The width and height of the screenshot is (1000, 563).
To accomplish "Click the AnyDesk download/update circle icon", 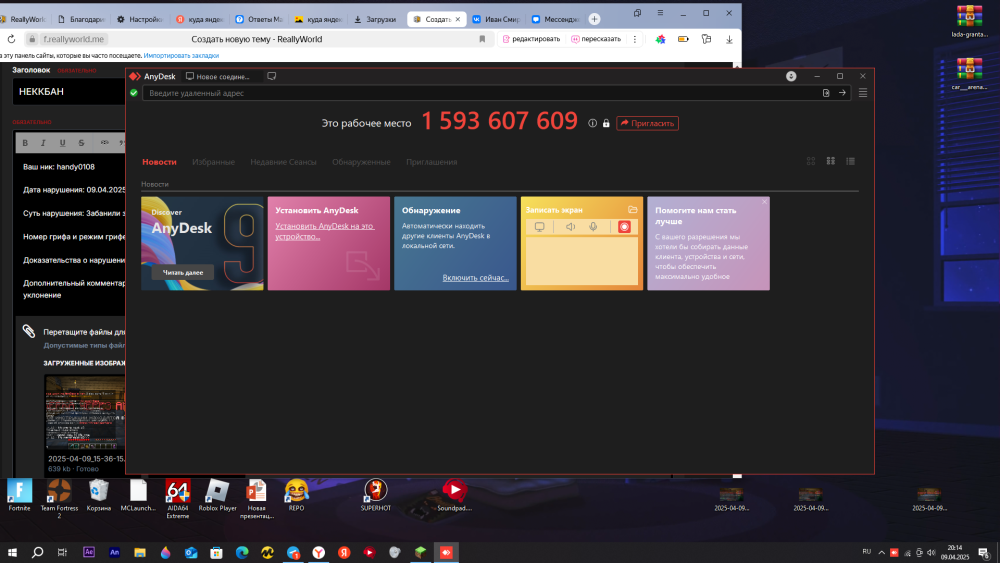I will (x=791, y=76).
